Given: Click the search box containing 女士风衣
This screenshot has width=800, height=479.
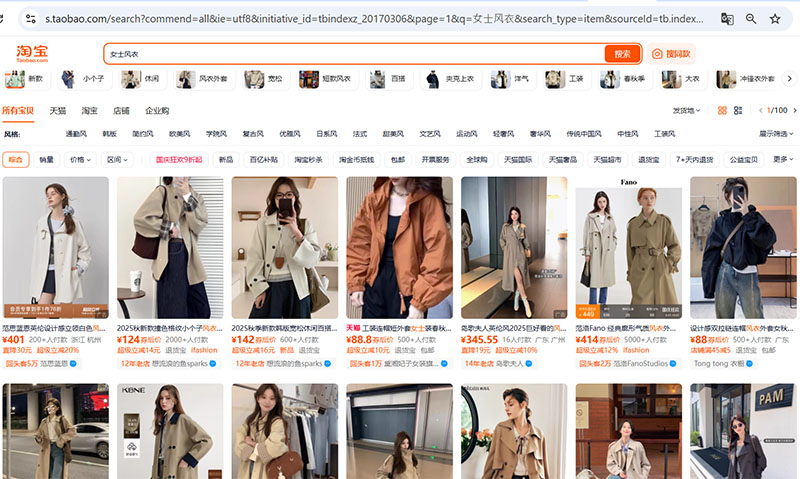Looking at the screenshot, I should coord(350,54).
